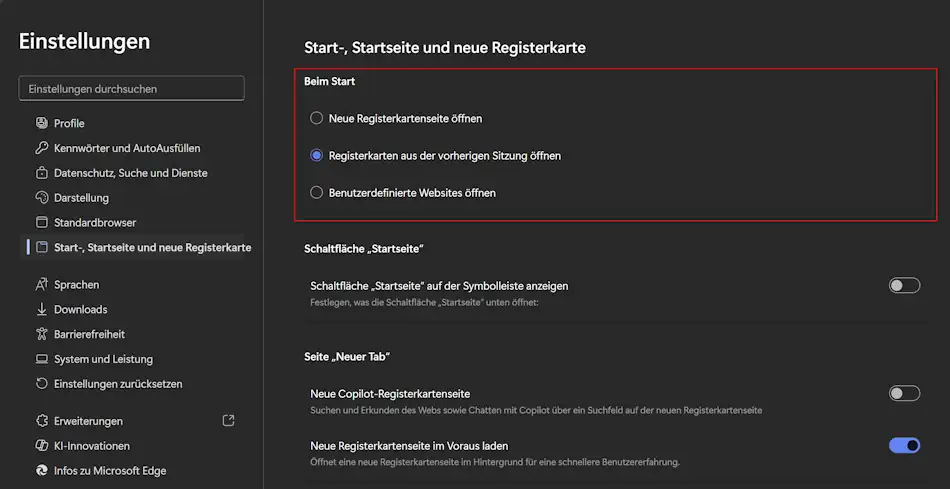Click the 'Einstellungen durchsuchen' search field
The width and height of the screenshot is (950, 489).
(x=131, y=89)
